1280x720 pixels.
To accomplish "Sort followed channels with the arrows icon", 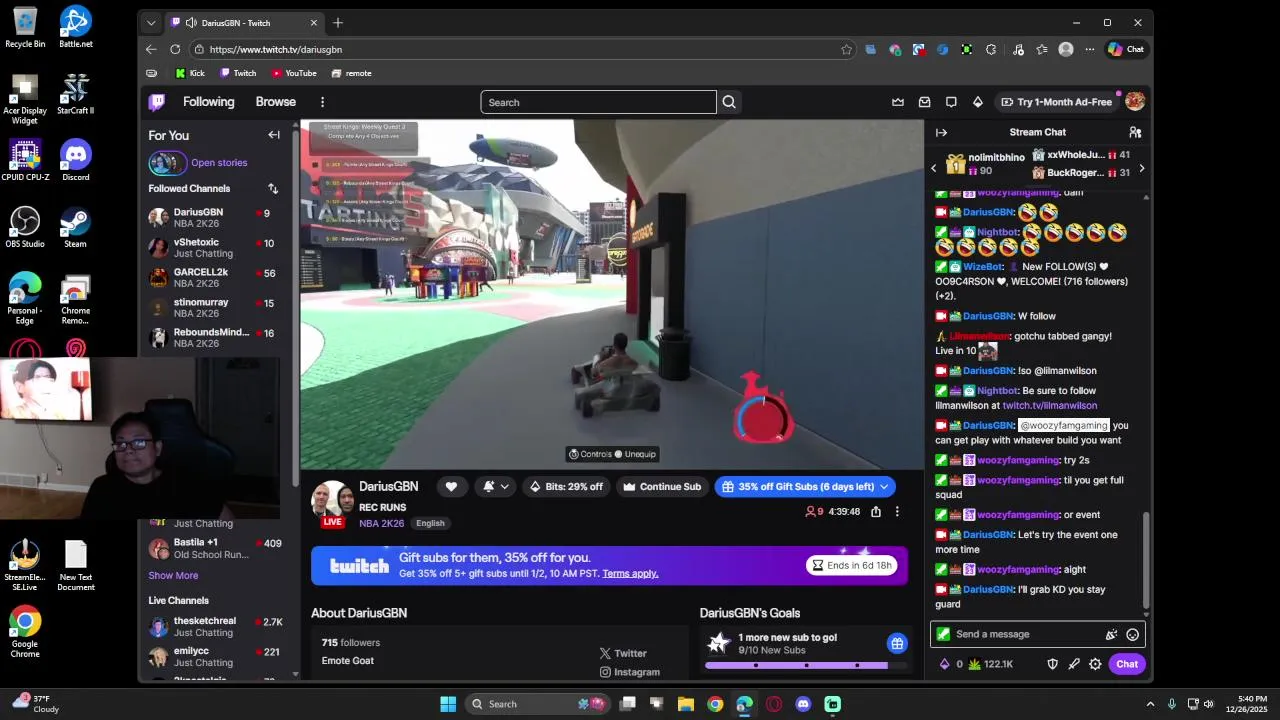I will [273, 188].
